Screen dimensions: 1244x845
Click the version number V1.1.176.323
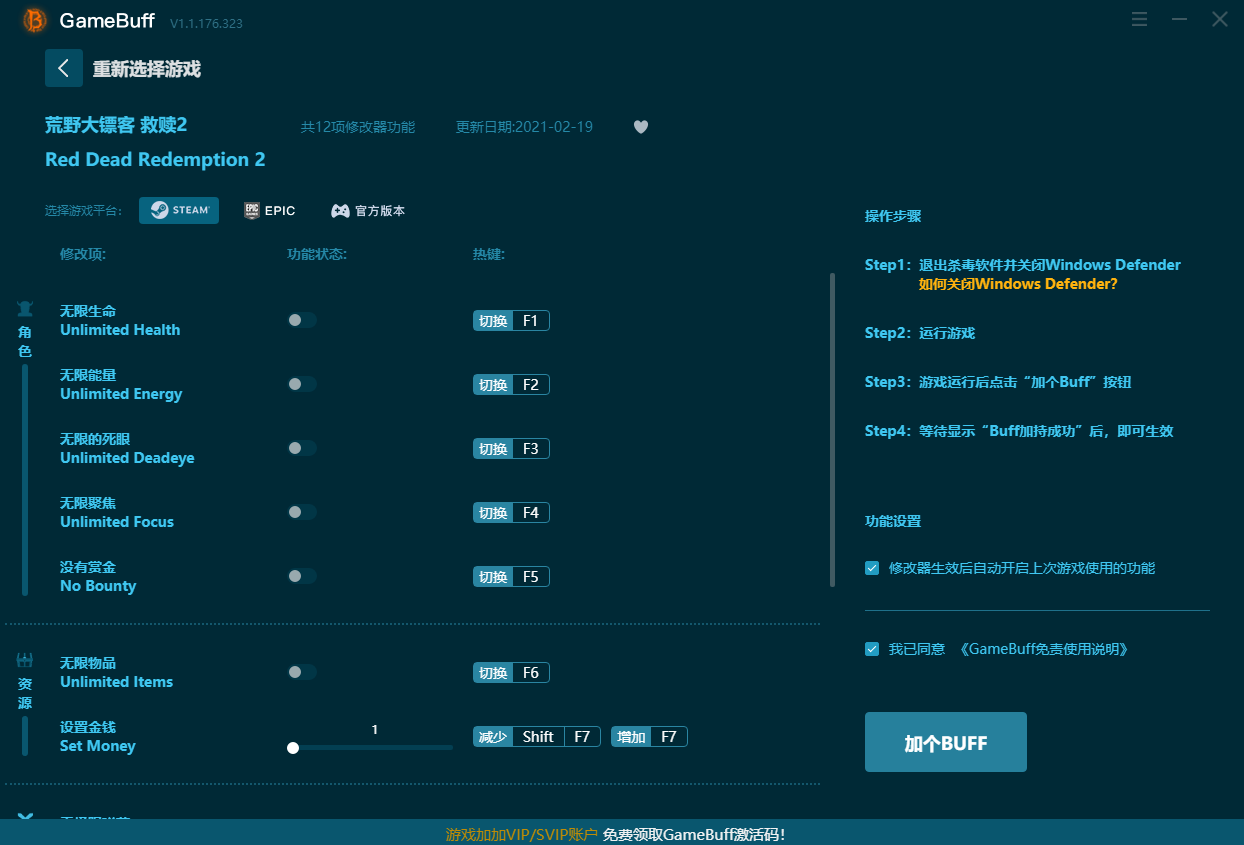(x=206, y=23)
